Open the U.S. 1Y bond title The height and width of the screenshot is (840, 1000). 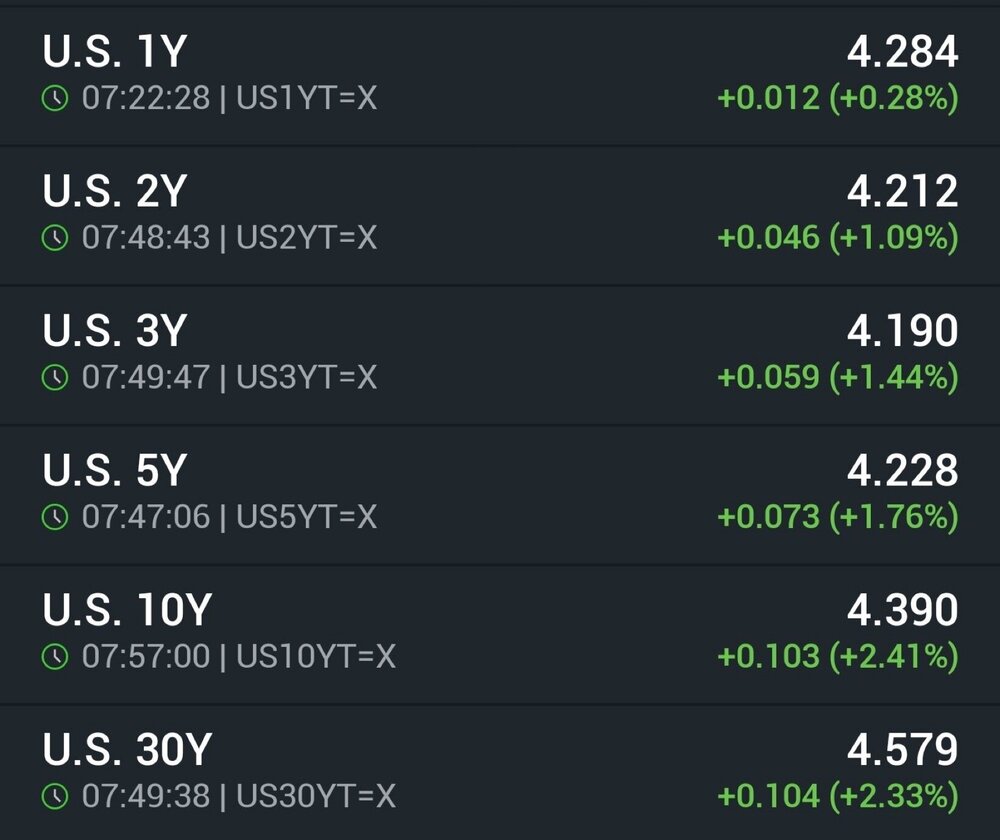tap(114, 52)
